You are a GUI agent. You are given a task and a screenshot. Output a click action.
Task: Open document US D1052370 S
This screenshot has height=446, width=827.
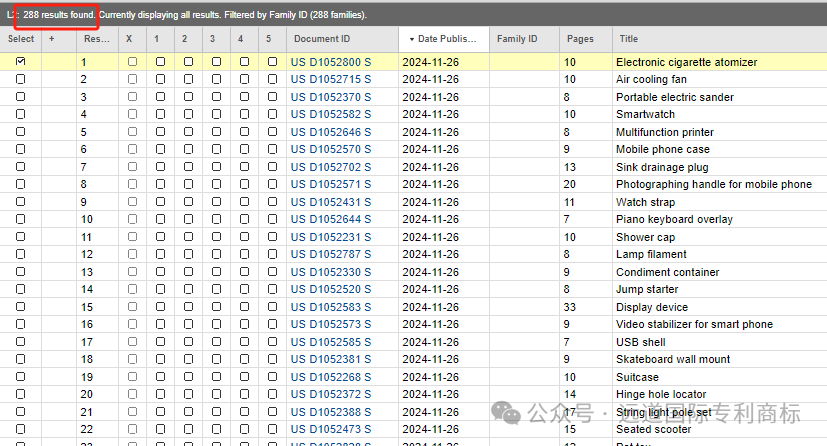(x=331, y=97)
